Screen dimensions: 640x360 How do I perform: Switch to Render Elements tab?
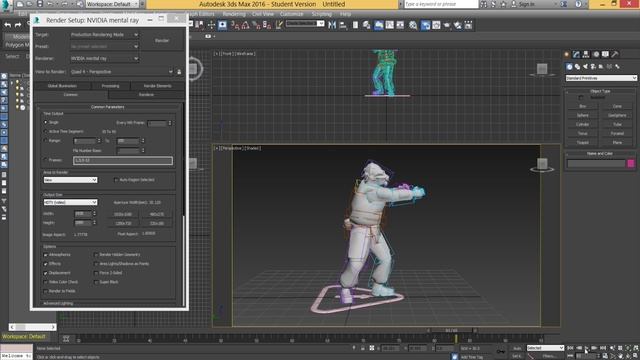pyautogui.click(x=158, y=86)
